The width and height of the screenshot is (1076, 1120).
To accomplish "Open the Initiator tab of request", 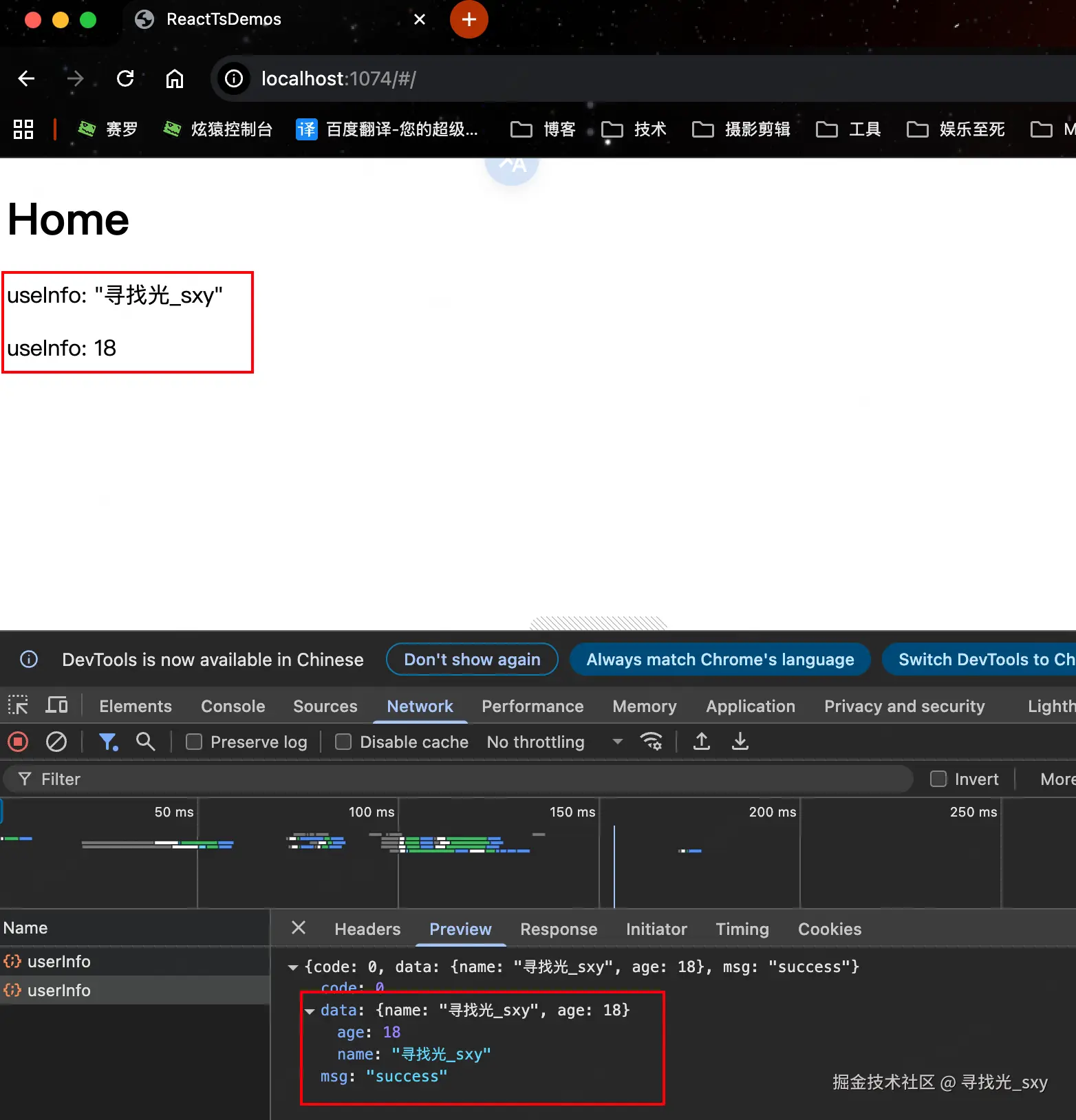I will pos(656,929).
